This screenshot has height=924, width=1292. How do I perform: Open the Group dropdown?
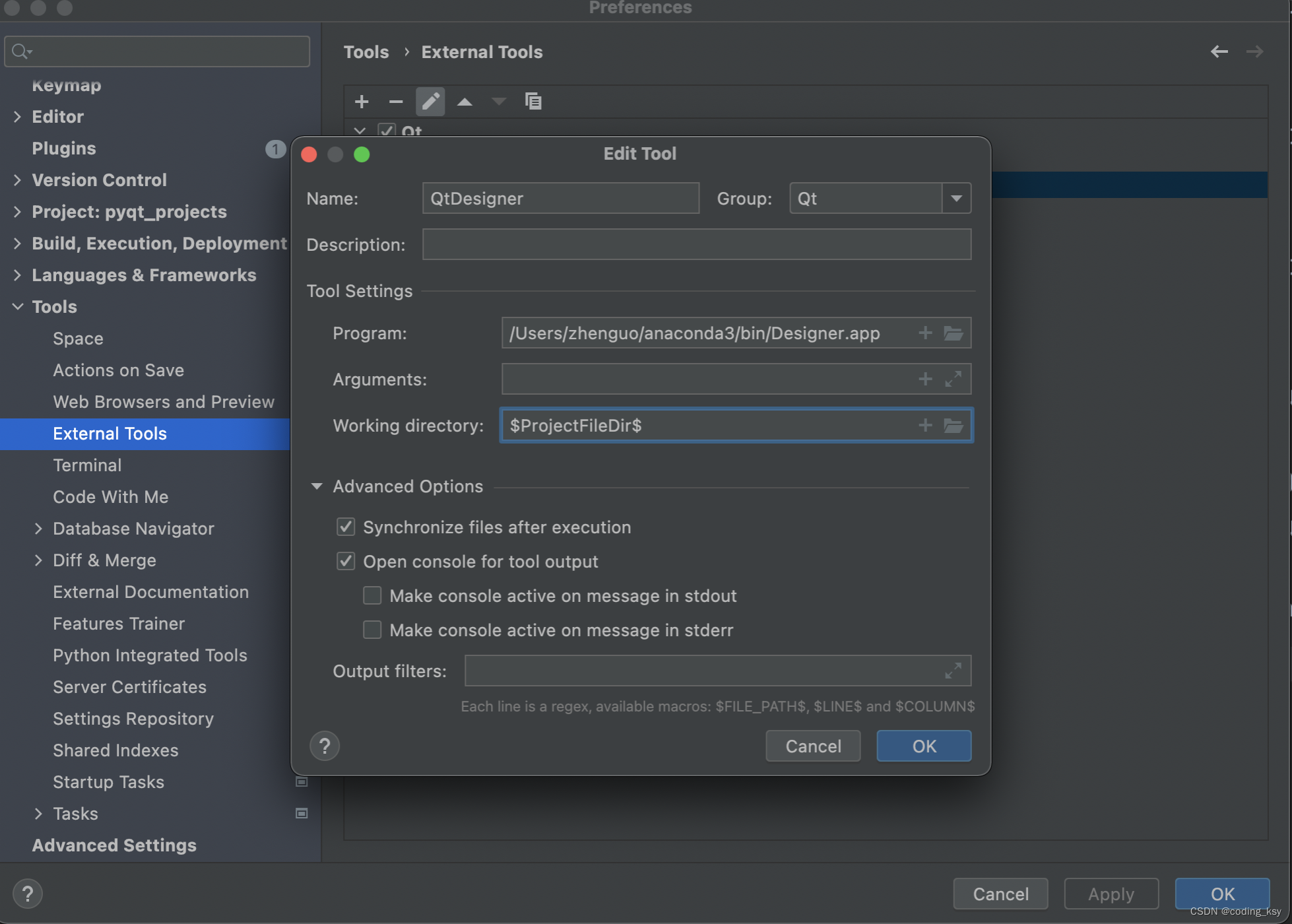pos(956,199)
